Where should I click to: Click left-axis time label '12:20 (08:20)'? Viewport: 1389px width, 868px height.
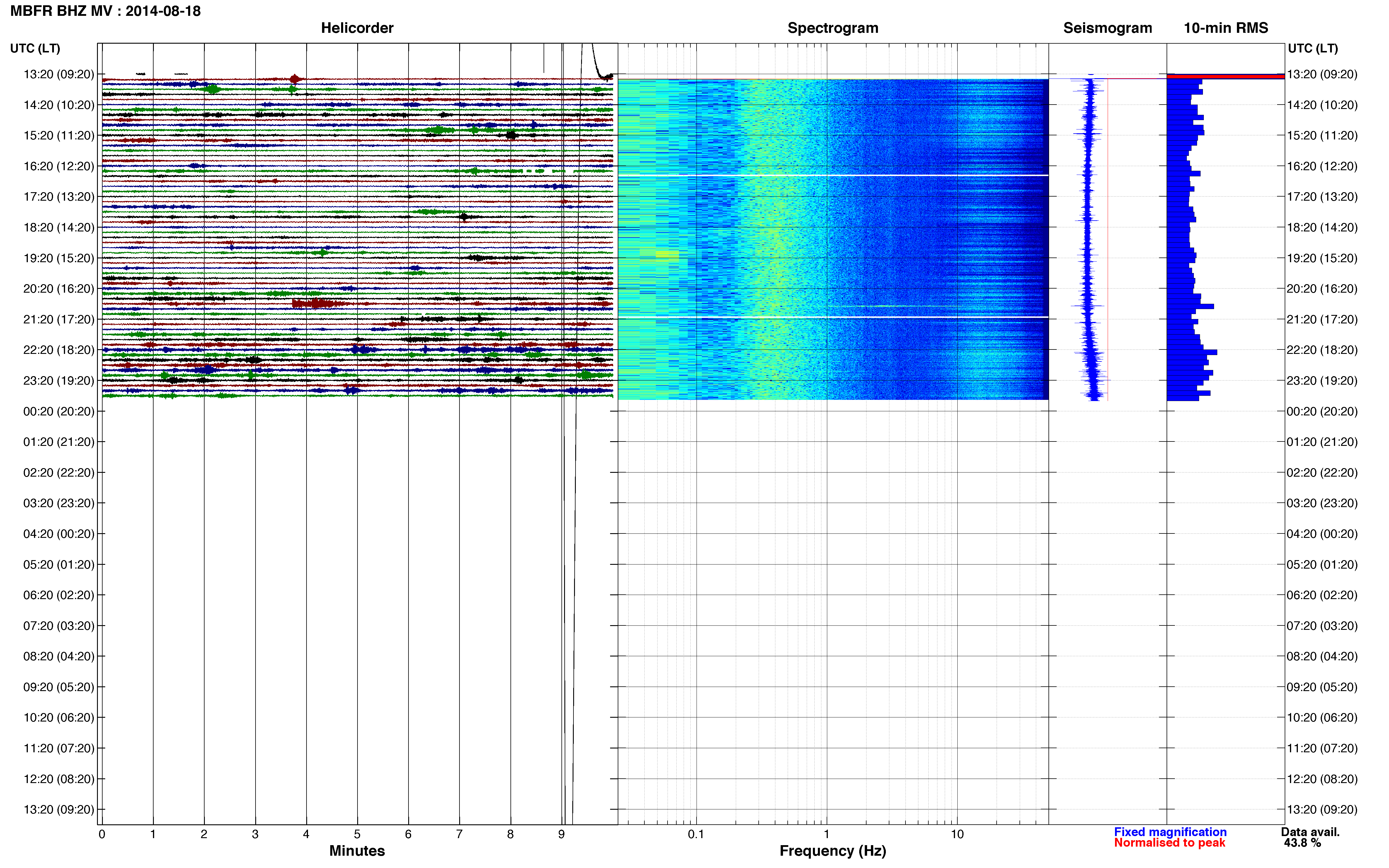[x=59, y=778]
